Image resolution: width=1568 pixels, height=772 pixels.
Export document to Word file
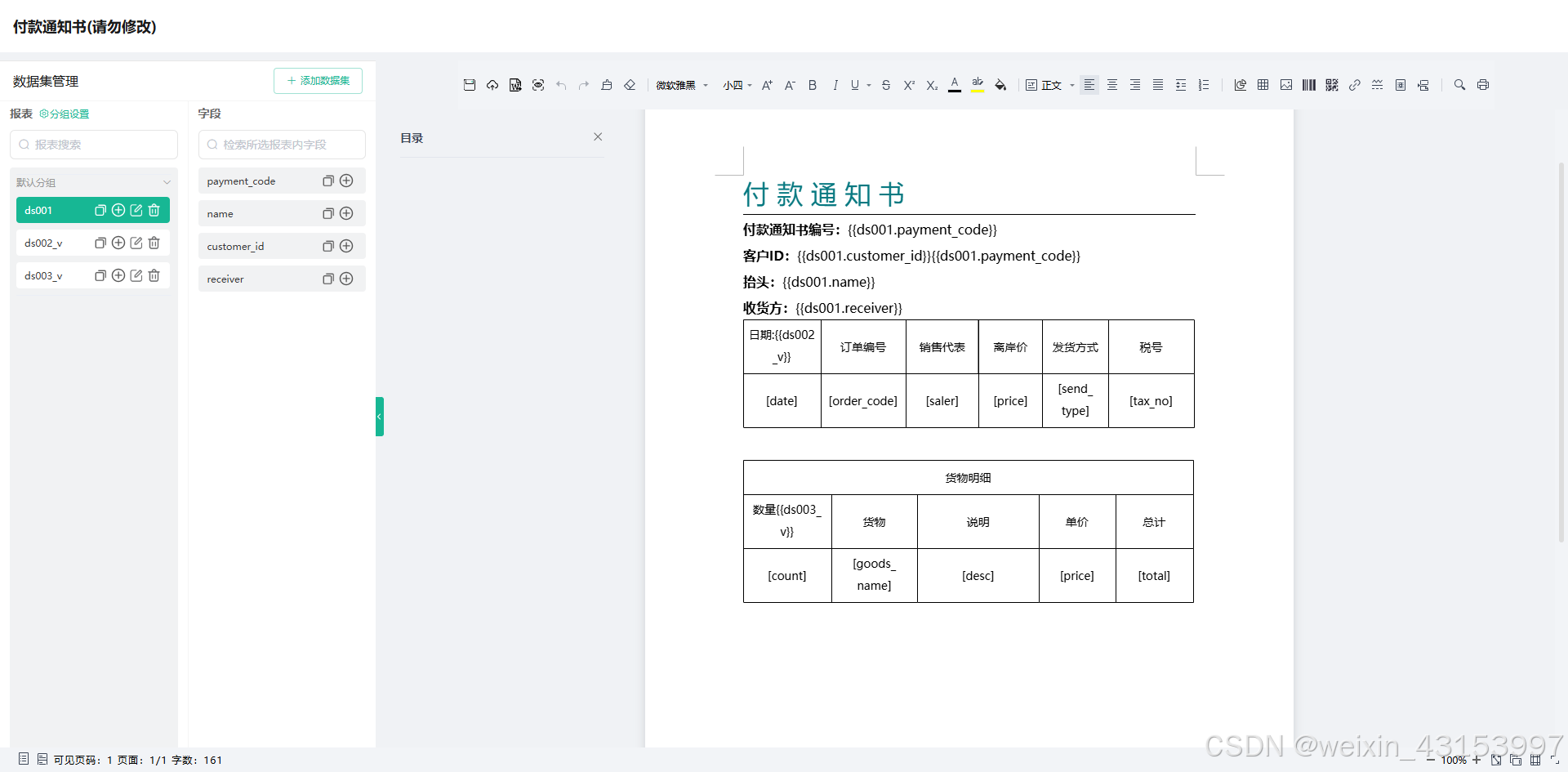pyautogui.click(x=515, y=85)
